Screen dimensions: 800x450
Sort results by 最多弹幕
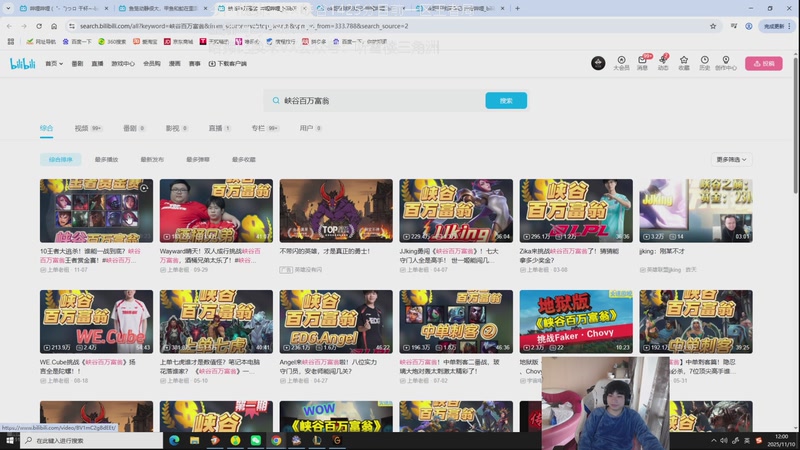click(198, 160)
